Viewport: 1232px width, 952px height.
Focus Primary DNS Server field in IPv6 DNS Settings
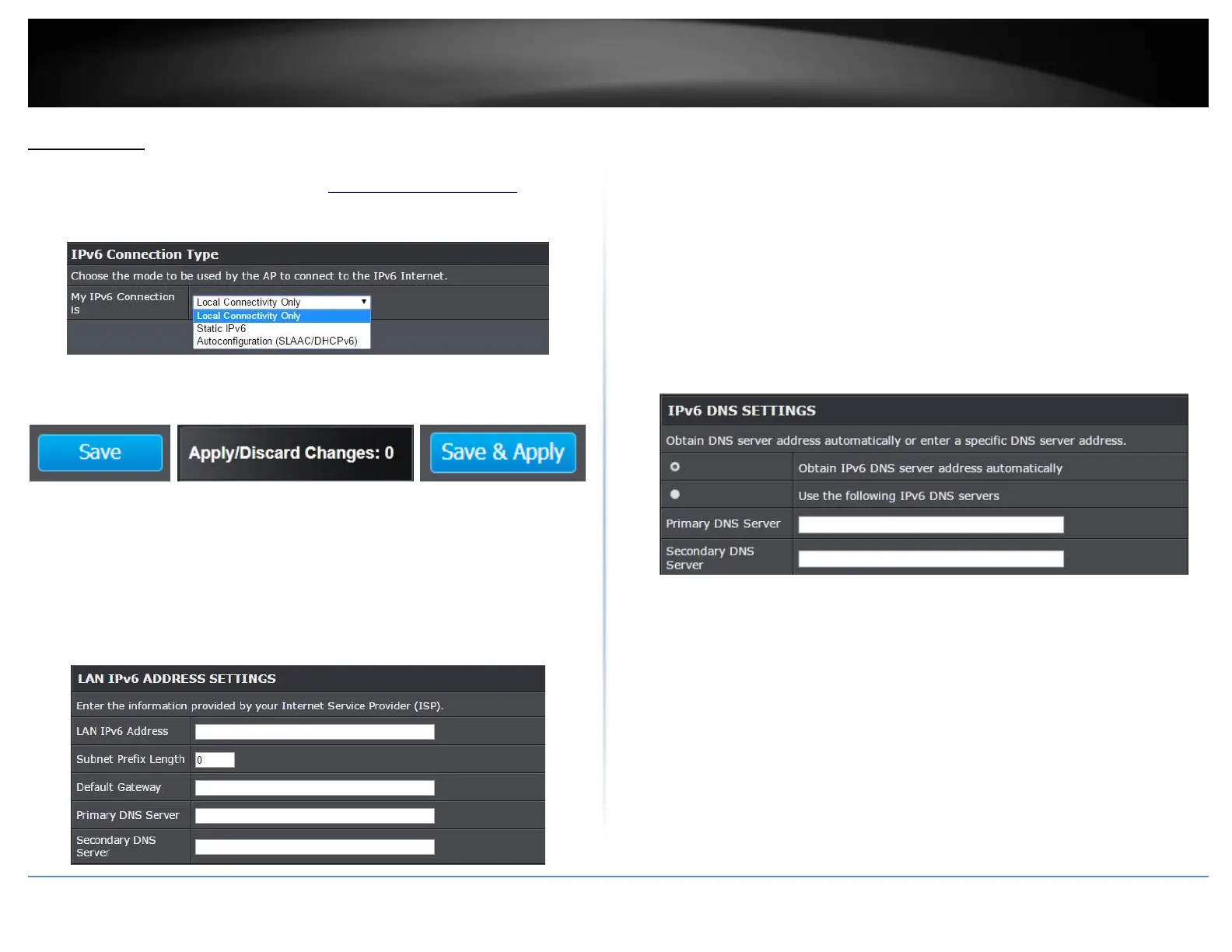pos(931,525)
